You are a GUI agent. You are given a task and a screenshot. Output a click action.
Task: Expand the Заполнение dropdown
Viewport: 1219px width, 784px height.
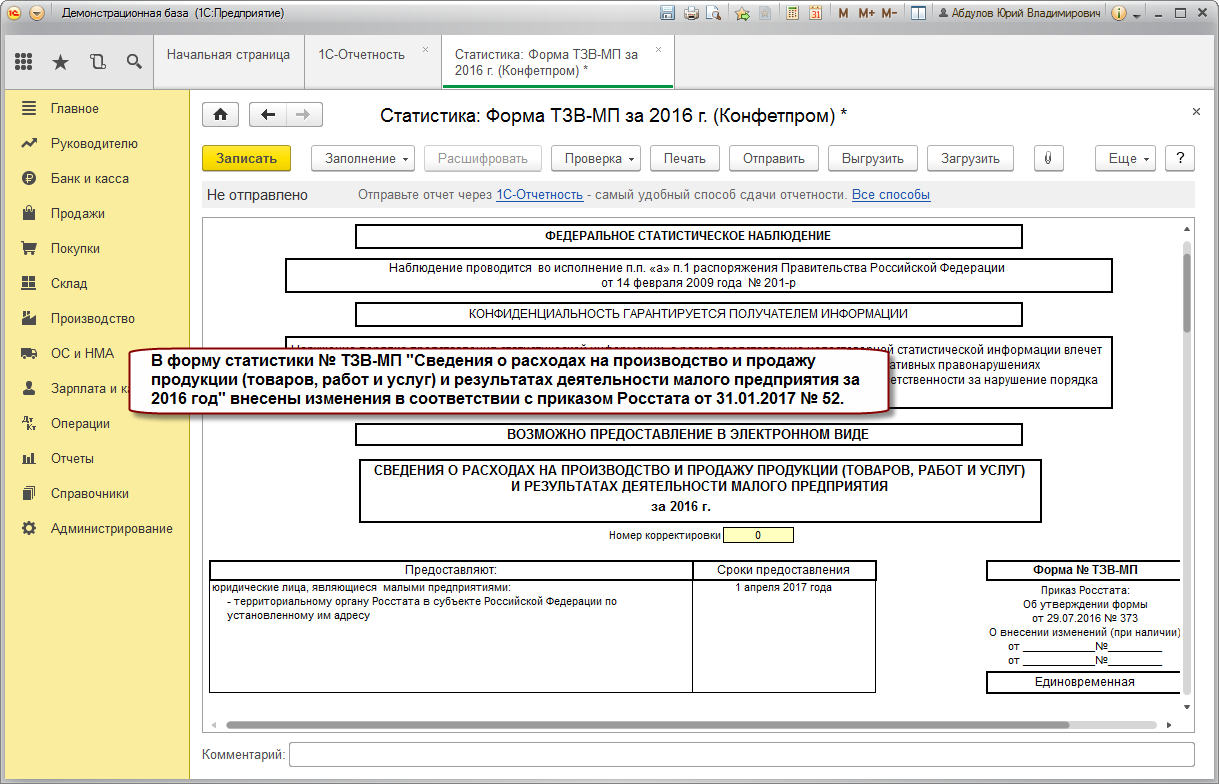click(x=364, y=158)
